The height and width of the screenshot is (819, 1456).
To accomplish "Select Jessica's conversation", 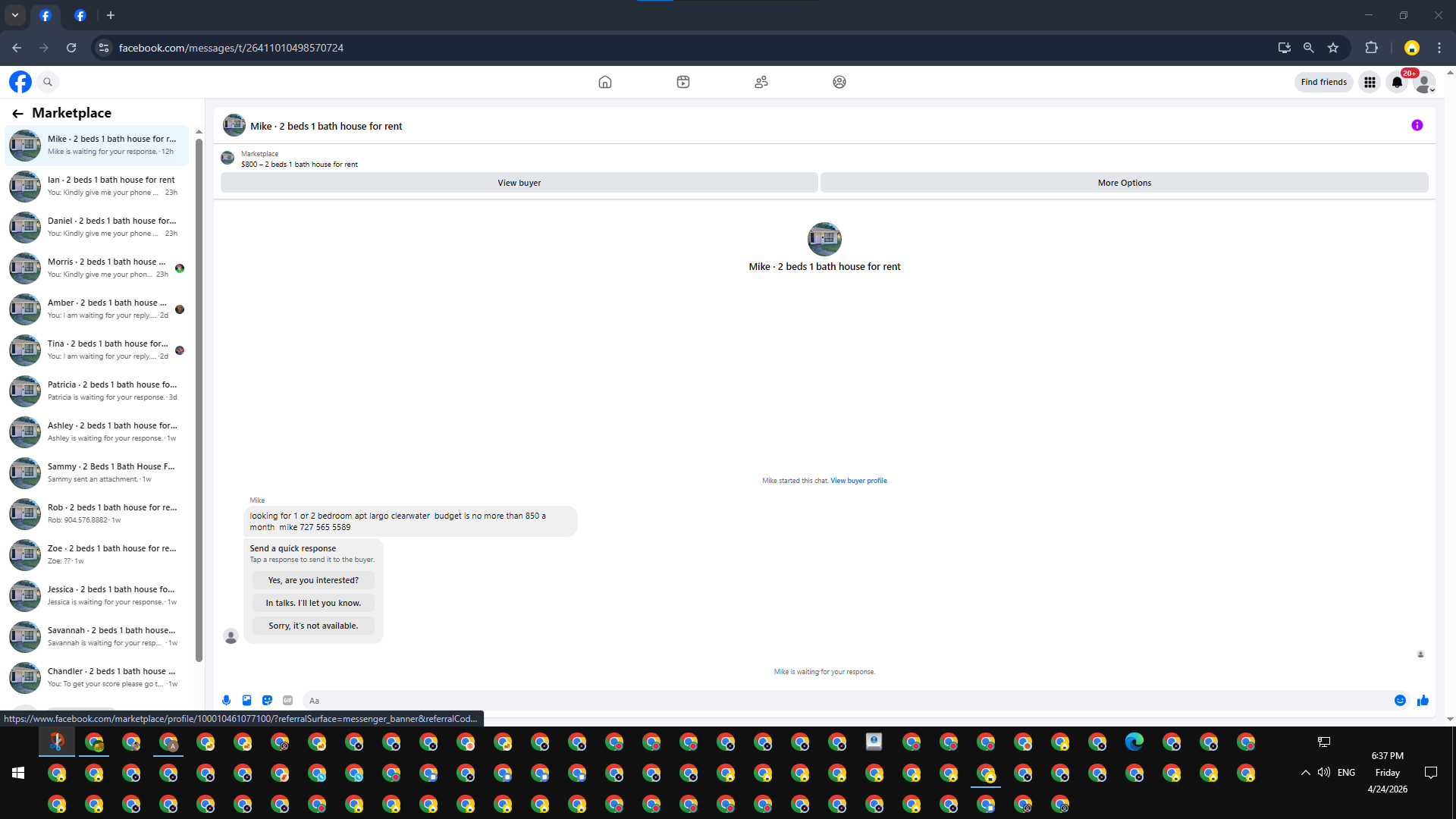I will [97, 596].
